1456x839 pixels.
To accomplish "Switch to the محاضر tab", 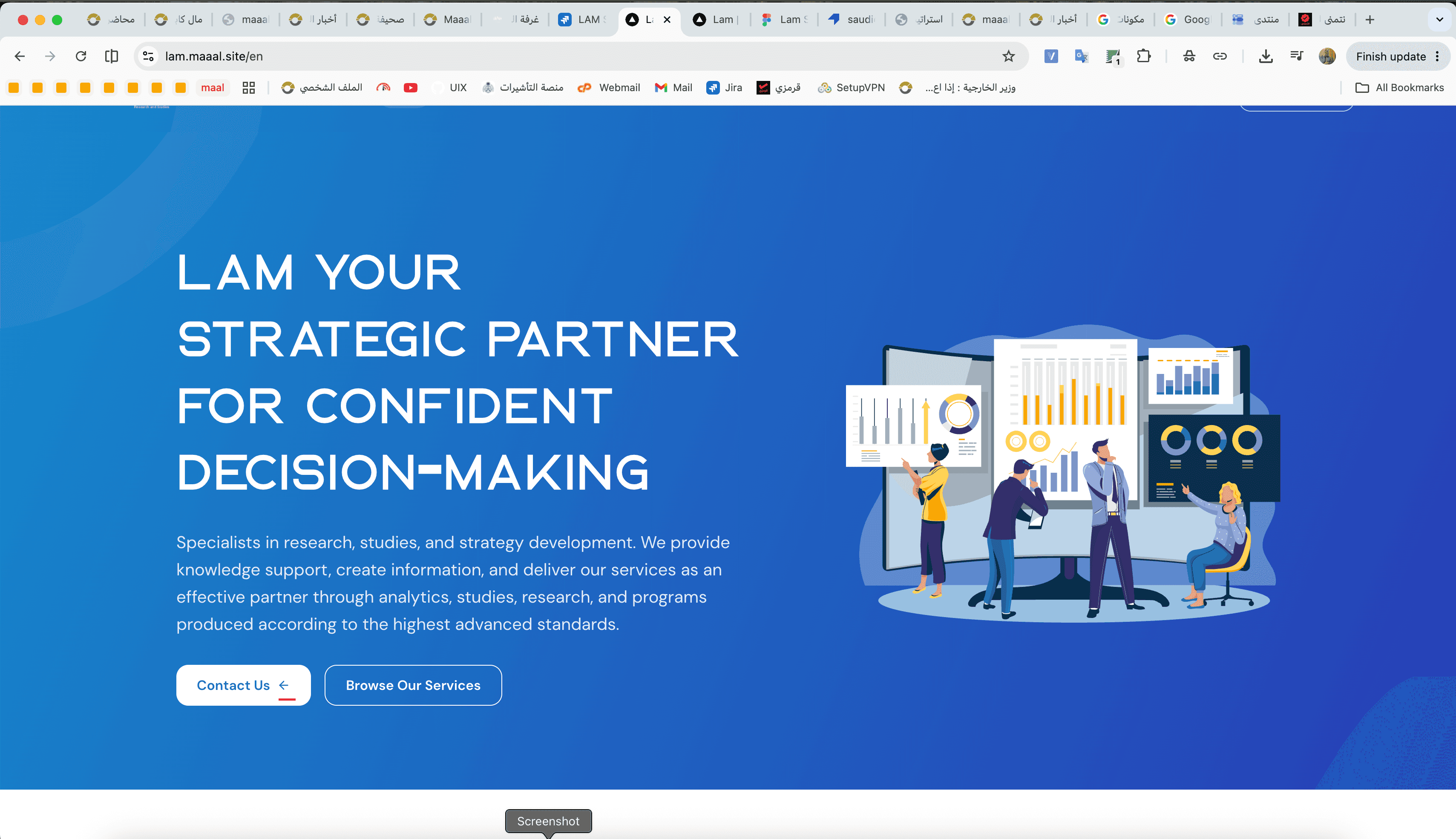I will point(111,20).
